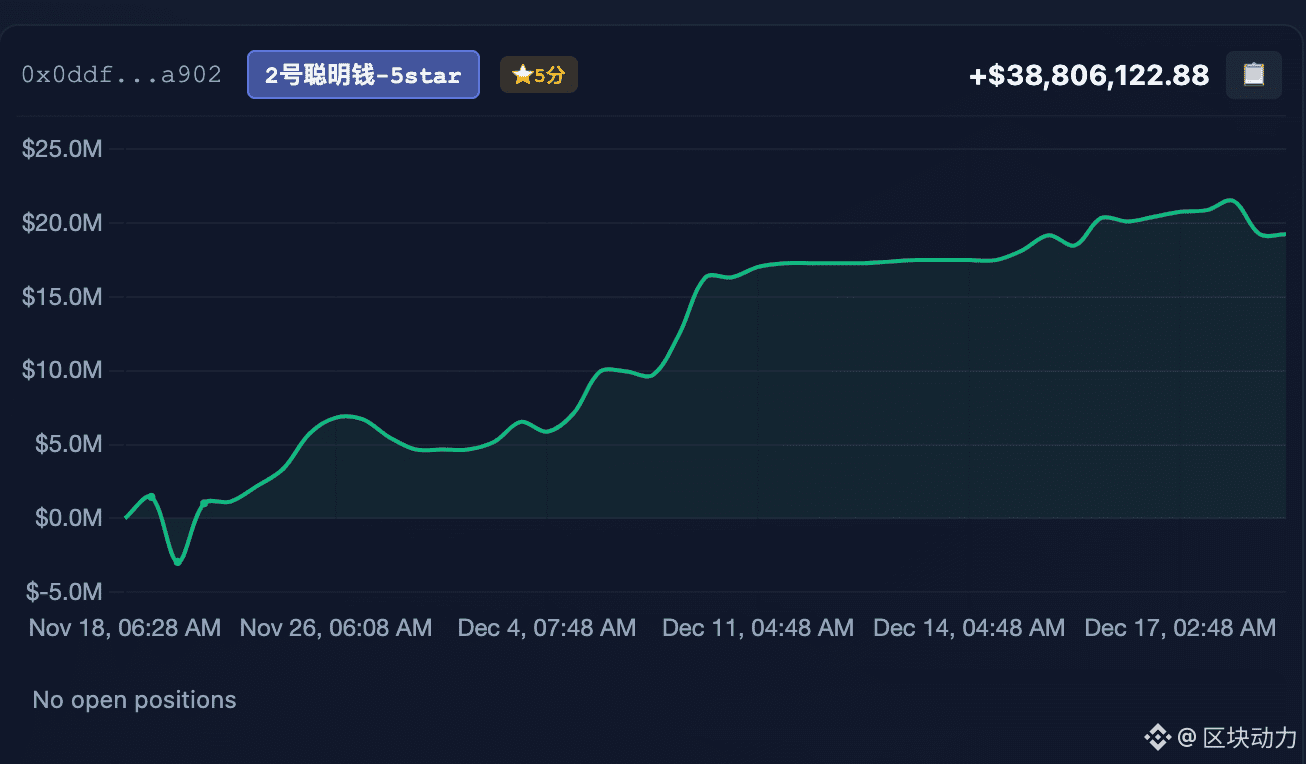1306x764 pixels.
Task: Click the 2号聪明钱-5star label button
Action: [363, 75]
